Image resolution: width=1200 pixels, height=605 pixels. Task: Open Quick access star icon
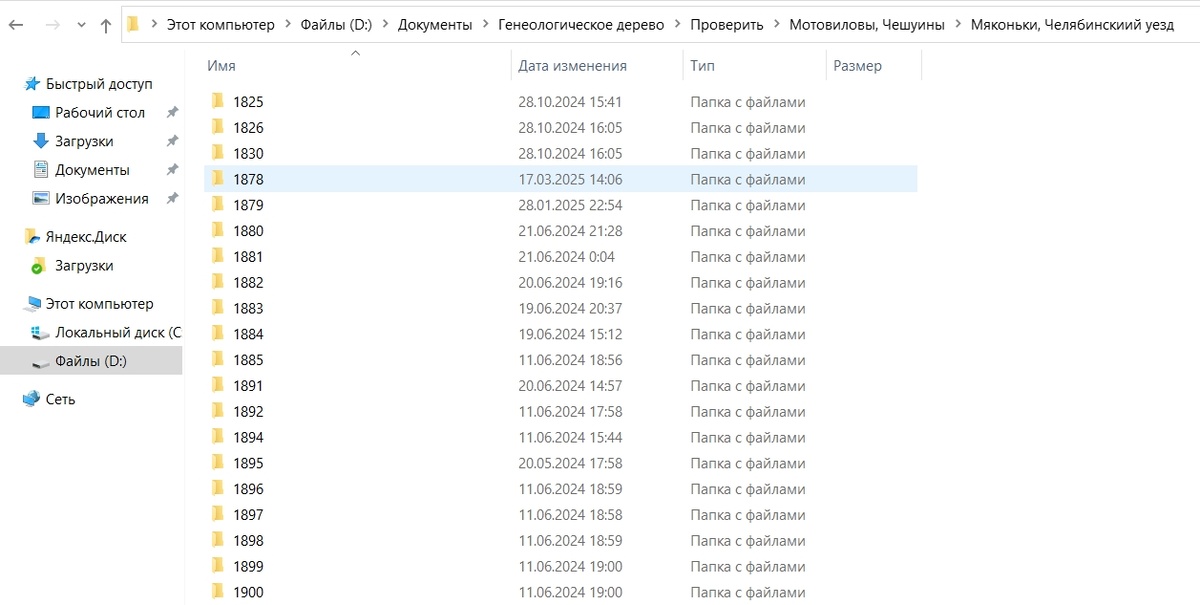(32, 84)
